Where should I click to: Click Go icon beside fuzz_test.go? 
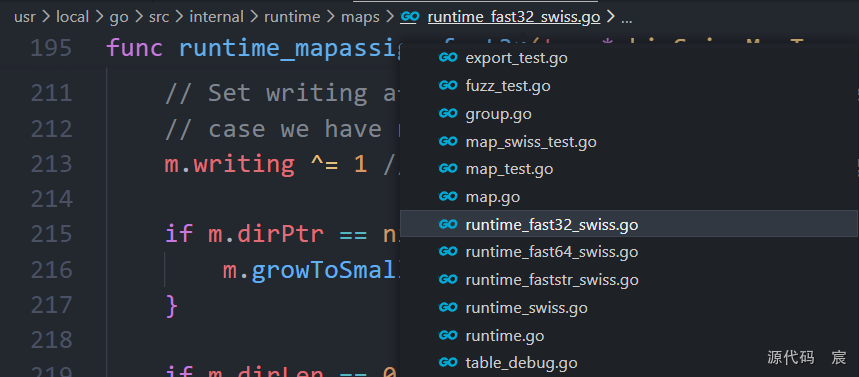click(448, 85)
